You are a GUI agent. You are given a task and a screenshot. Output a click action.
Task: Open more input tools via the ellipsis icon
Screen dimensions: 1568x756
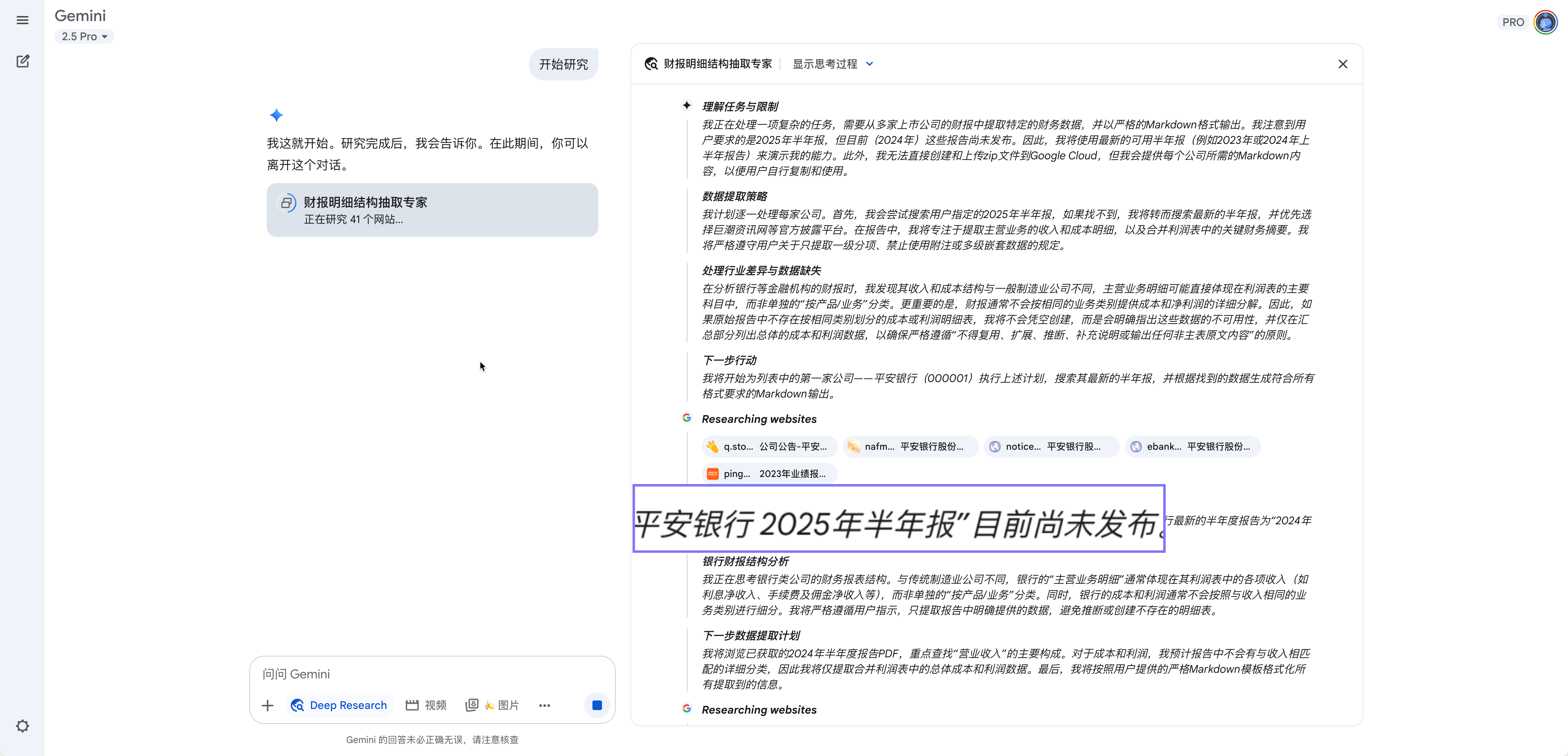(x=545, y=705)
